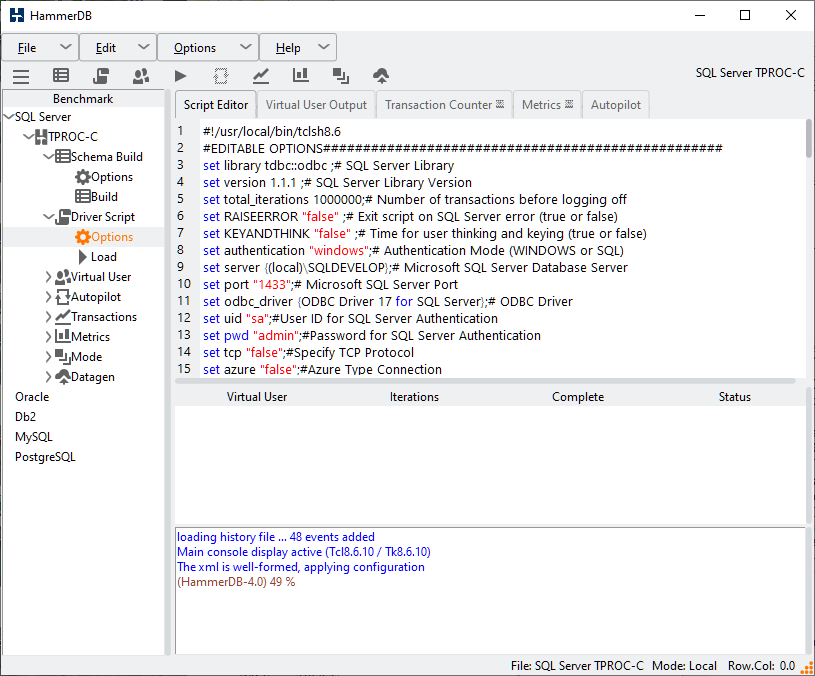The image size is (815, 676).
Task: Click the Autopilot toolbar icon
Action: click(x=221, y=76)
